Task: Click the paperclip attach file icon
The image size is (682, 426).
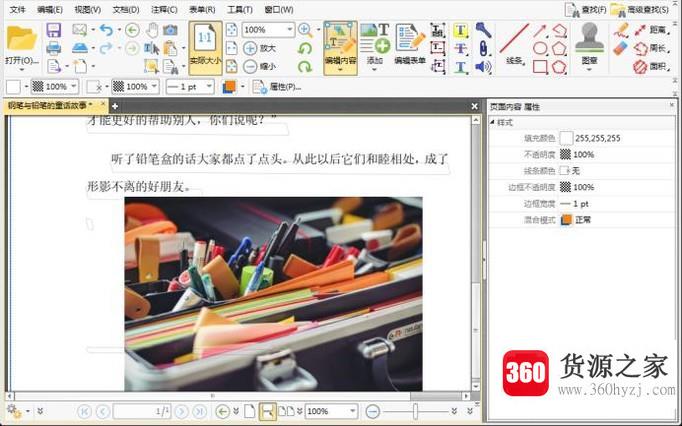Action: coord(483,48)
